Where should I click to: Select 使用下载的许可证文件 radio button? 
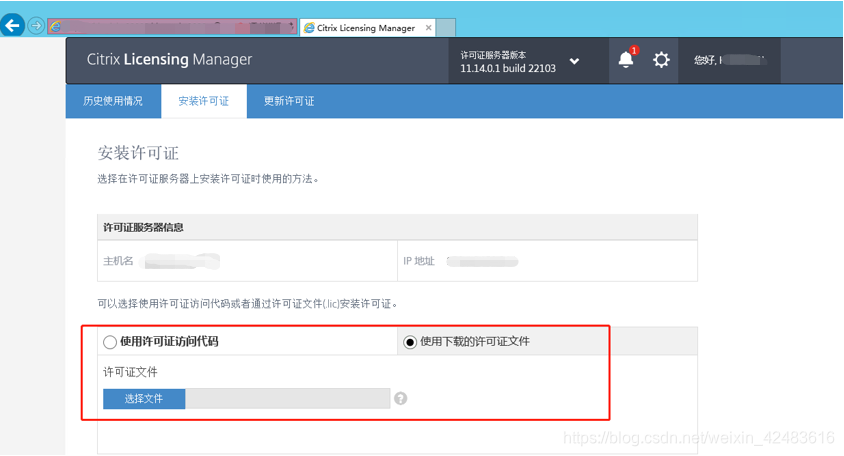click(x=410, y=342)
